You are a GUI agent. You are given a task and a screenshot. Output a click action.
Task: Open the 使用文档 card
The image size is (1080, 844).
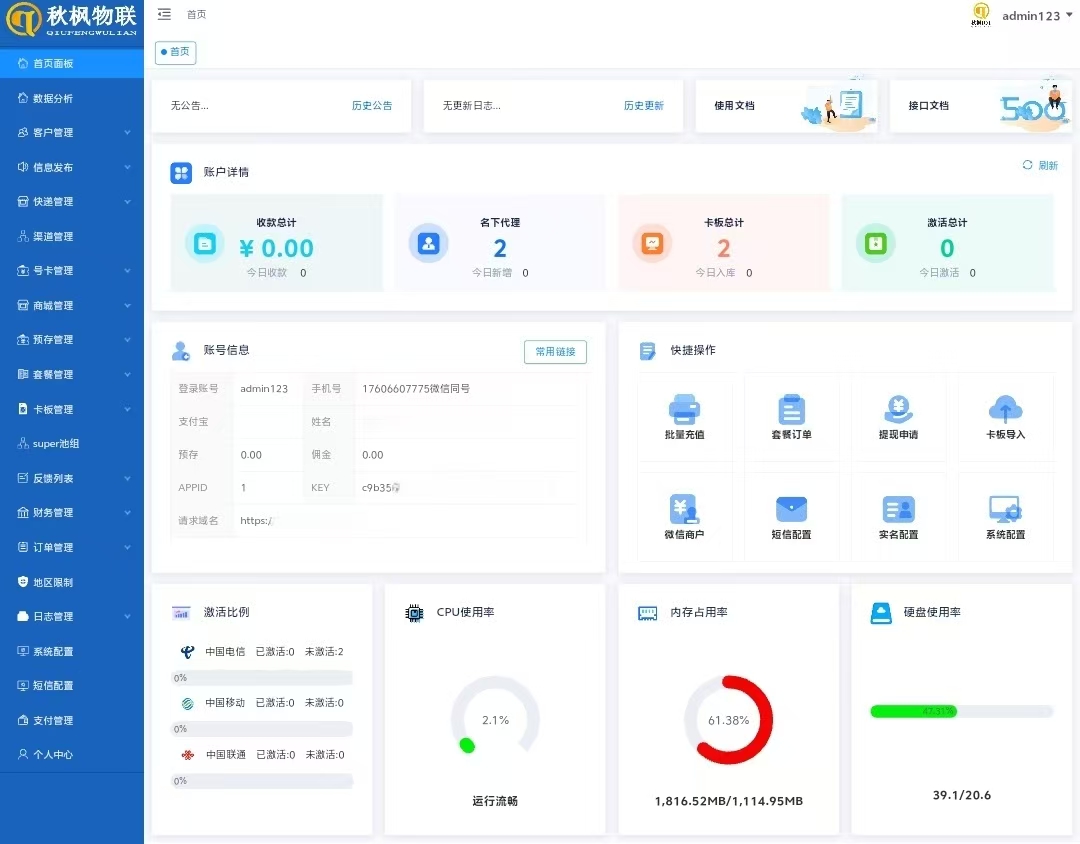[786, 106]
